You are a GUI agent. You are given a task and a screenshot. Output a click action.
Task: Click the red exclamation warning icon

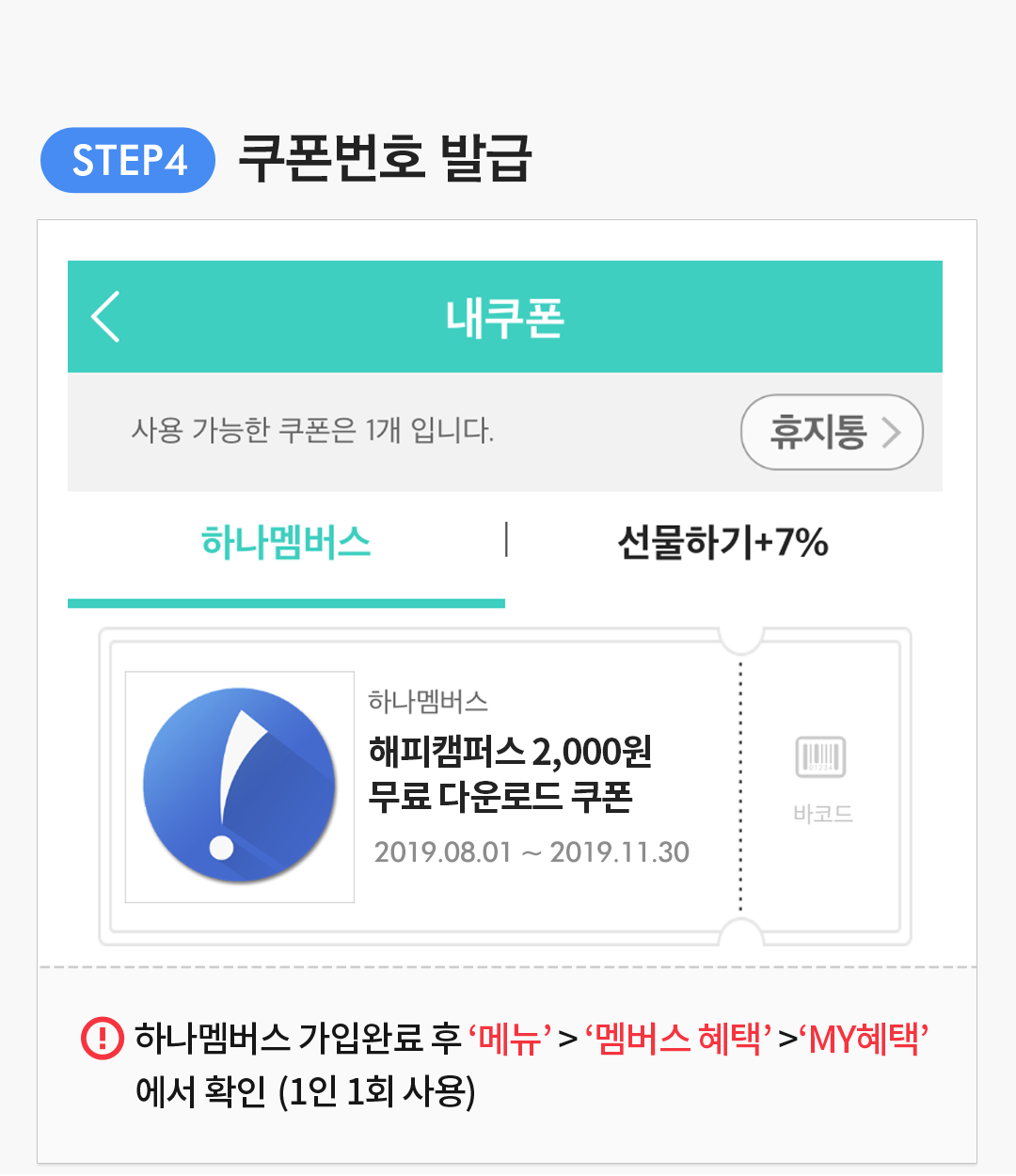(x=103, y=1039)
